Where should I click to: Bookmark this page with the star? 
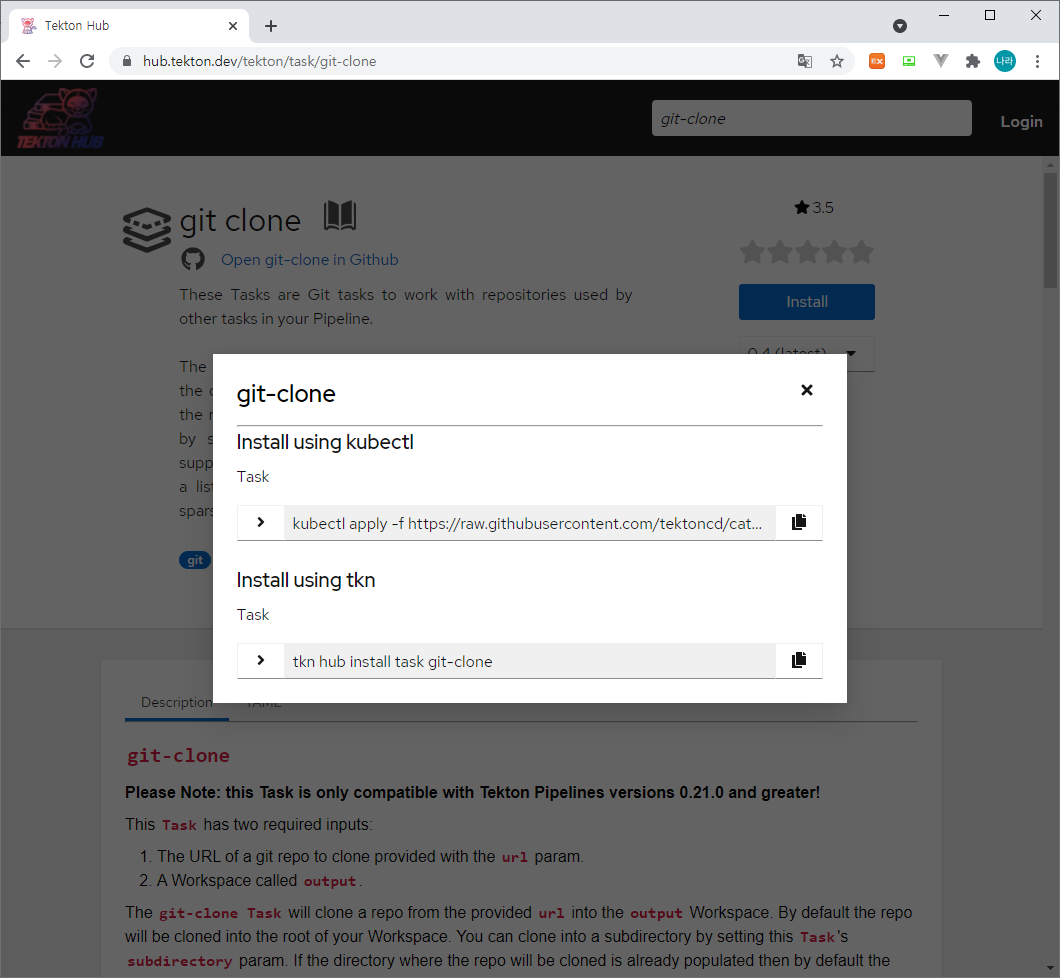[837, 62]
